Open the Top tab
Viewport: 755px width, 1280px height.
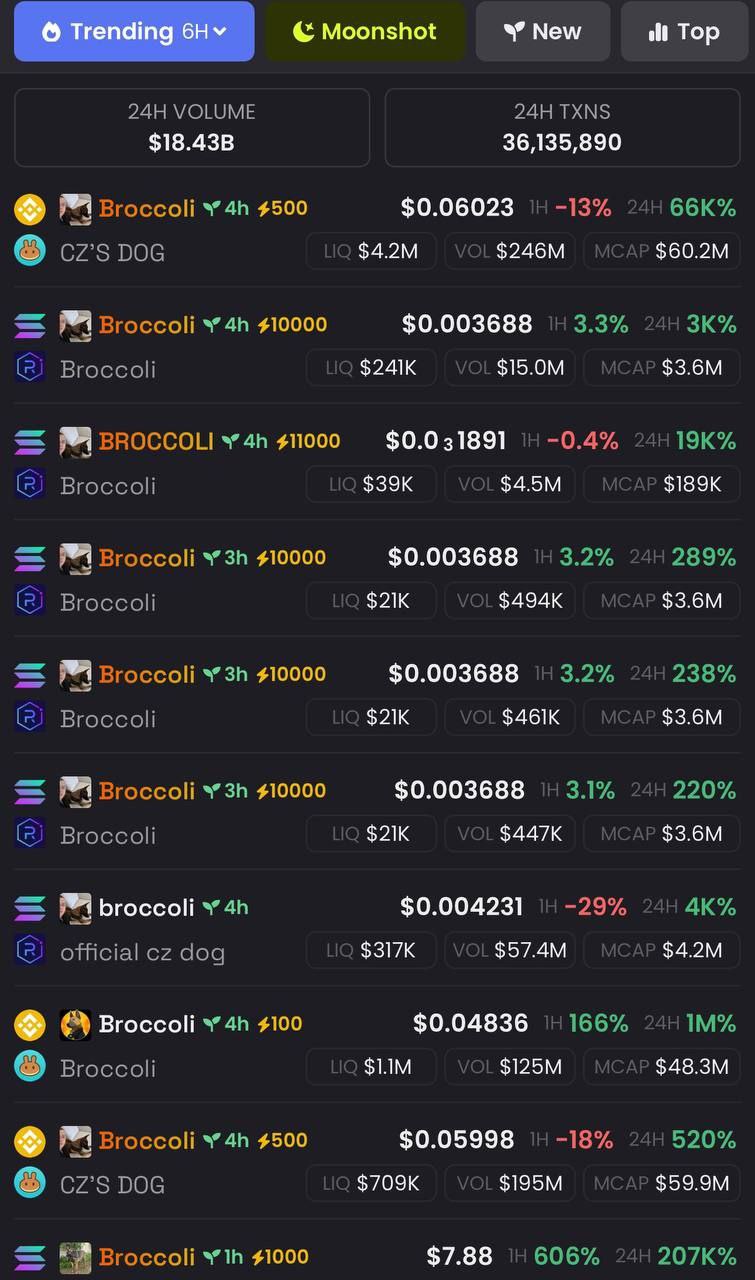684,31
